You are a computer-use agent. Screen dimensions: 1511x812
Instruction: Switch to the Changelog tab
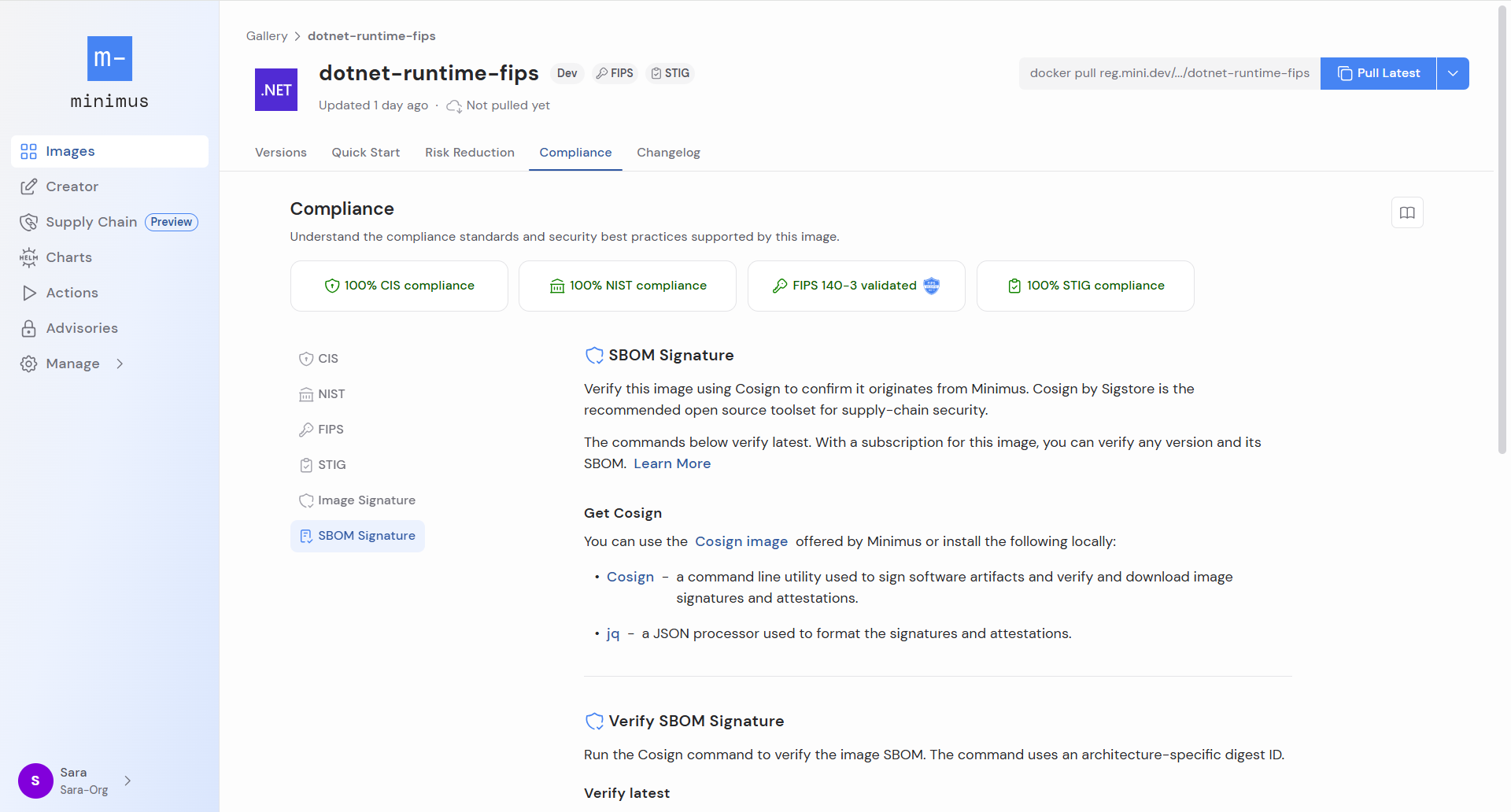pyautogui.click(x=668, y=153)
